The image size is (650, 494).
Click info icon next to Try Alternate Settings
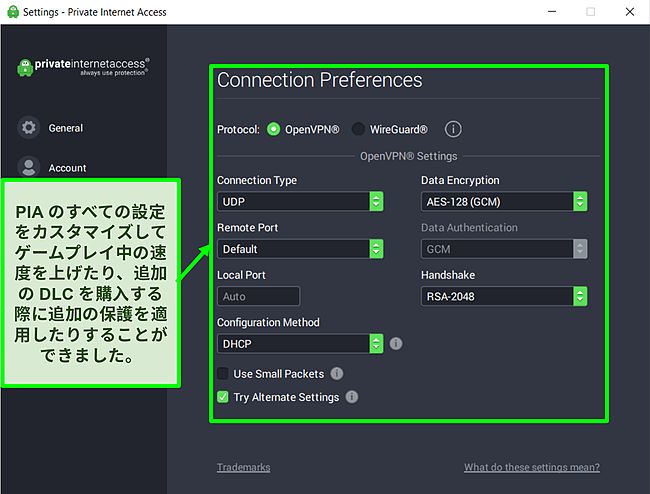coord(352,397)
